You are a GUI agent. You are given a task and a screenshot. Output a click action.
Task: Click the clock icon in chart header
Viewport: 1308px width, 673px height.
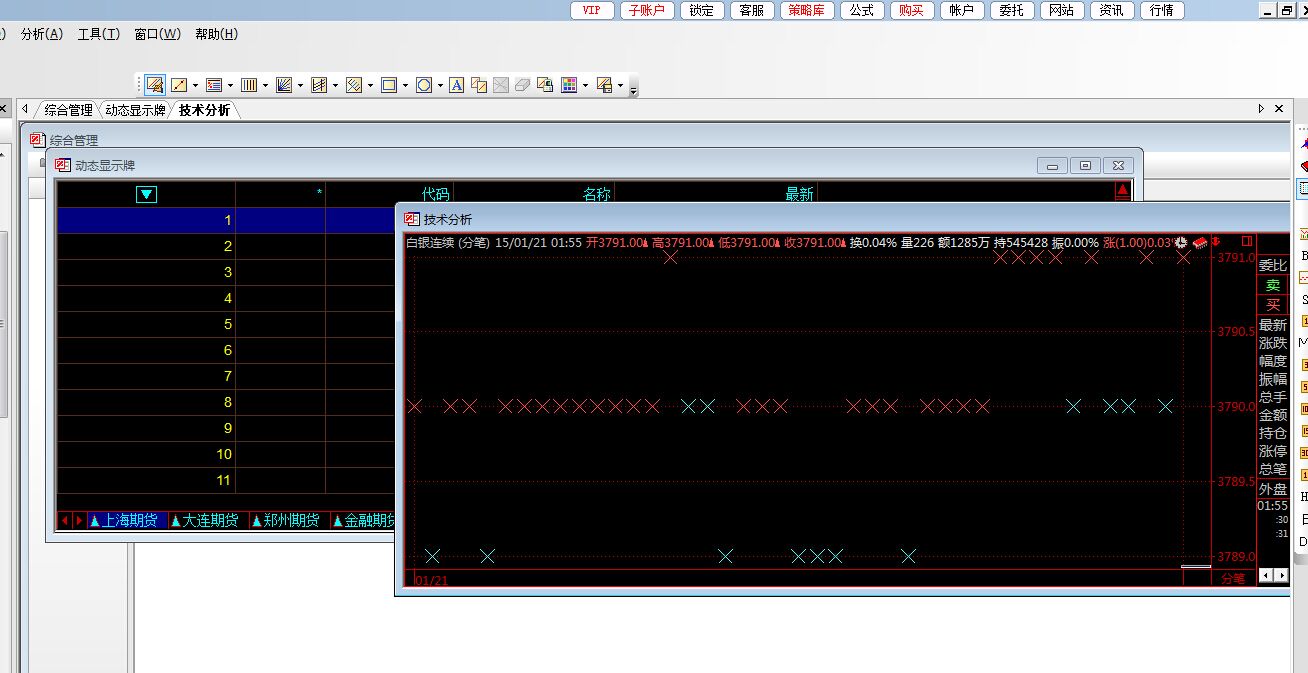click(1181, 242)
